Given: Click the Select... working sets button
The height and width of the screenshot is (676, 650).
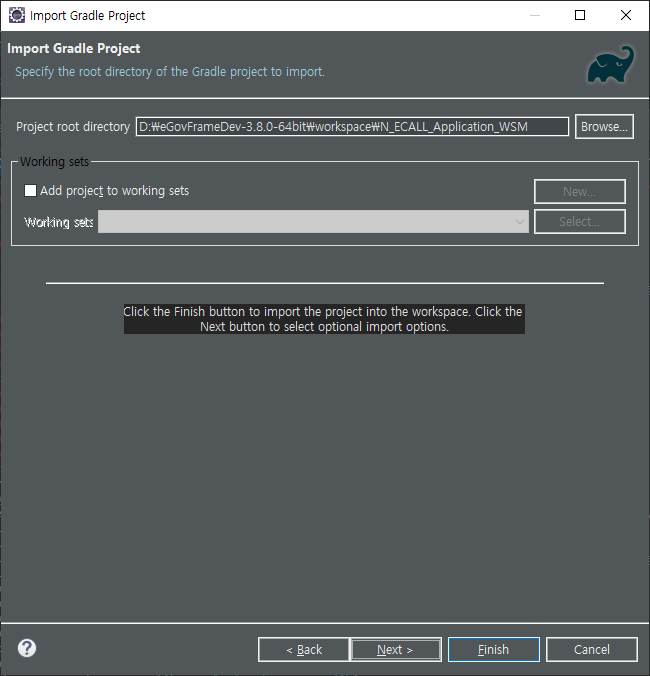Looking at the screenshot, I should (580, 222).
